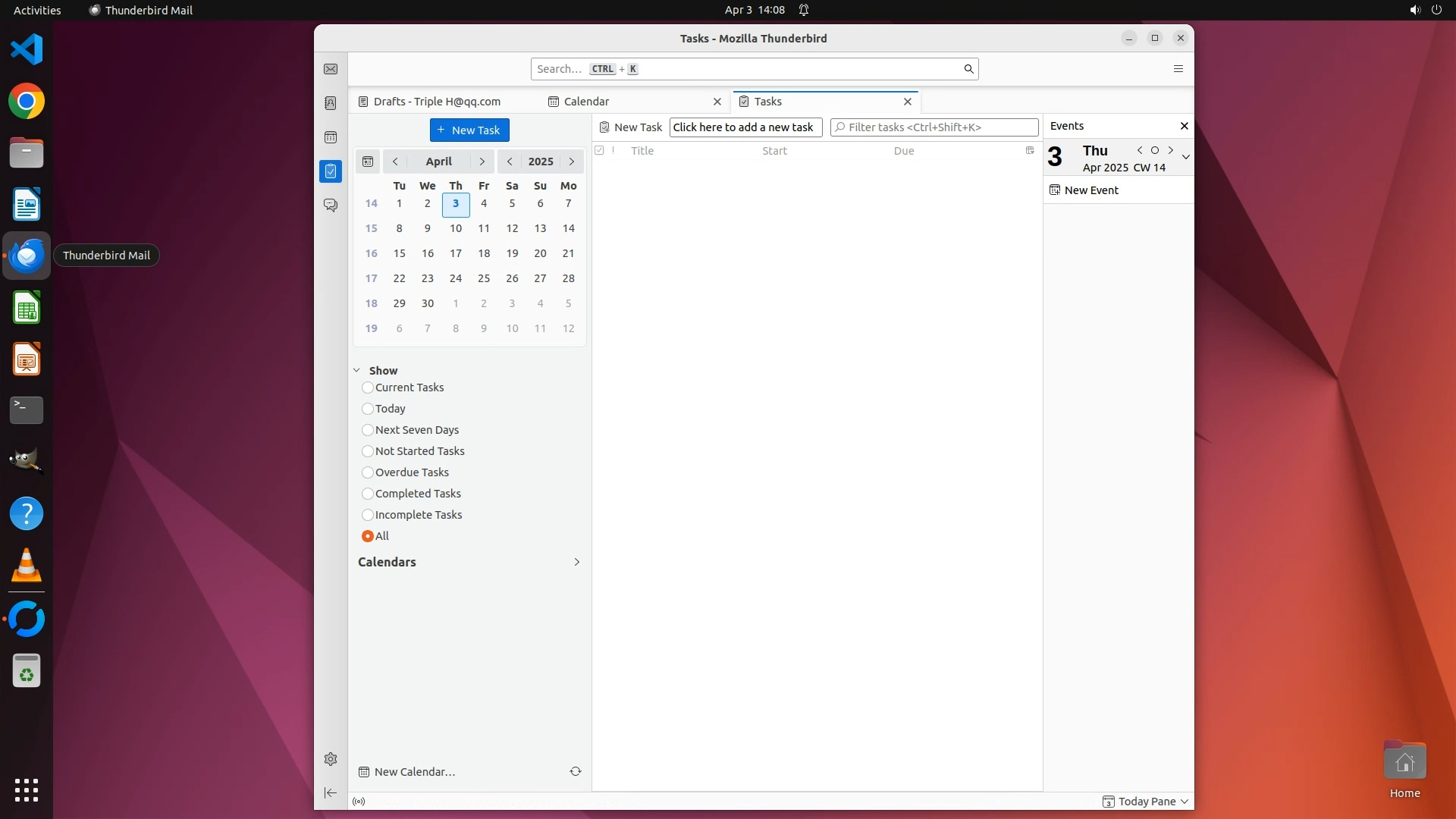The height and width of the screenshot is (819, 1456).
Task: Open the Mail space icon
Action: click(331, 69)
